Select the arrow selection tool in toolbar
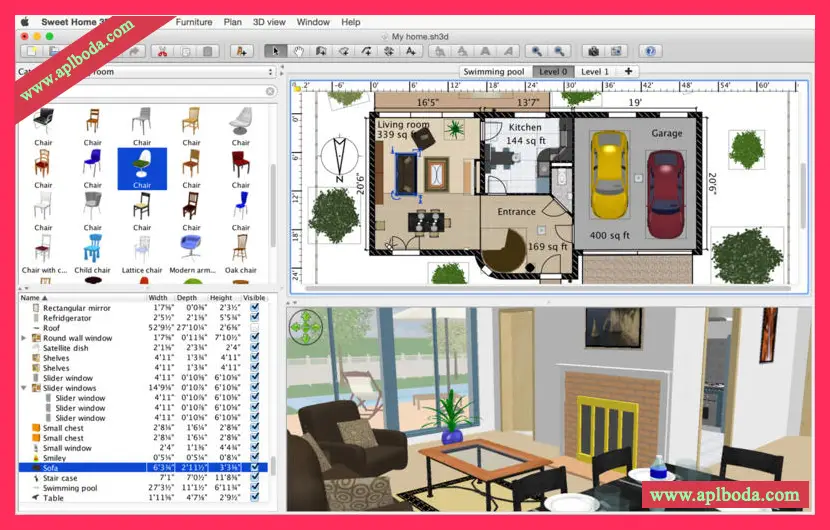The width and height of the screenshot is (830, 530). [275, 51]
